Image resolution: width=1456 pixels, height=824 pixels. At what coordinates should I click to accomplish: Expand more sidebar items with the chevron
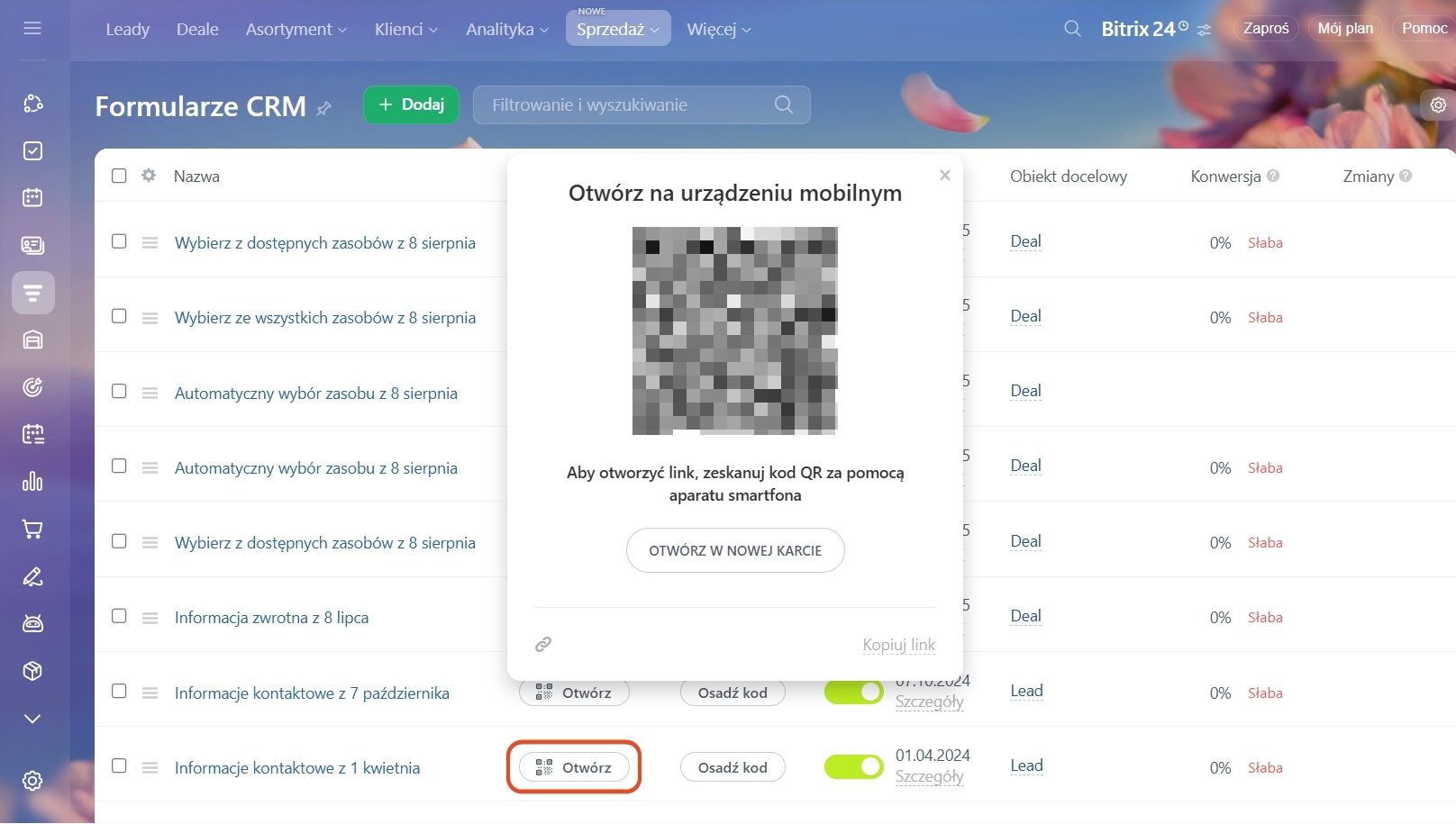click(32, 719)
